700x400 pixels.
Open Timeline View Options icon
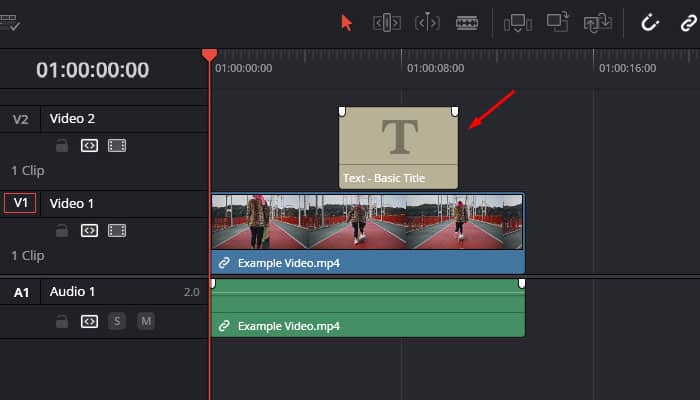point(10,22)
